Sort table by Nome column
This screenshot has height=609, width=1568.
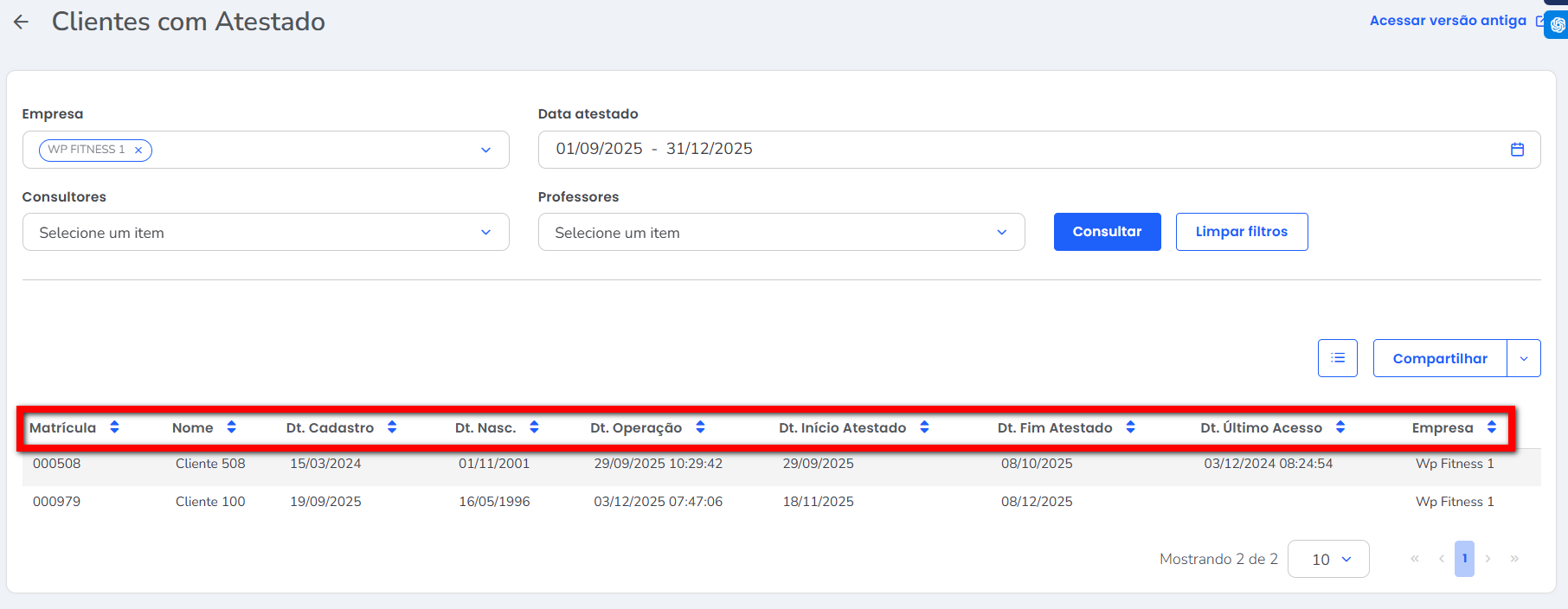(x=231, y=427)
